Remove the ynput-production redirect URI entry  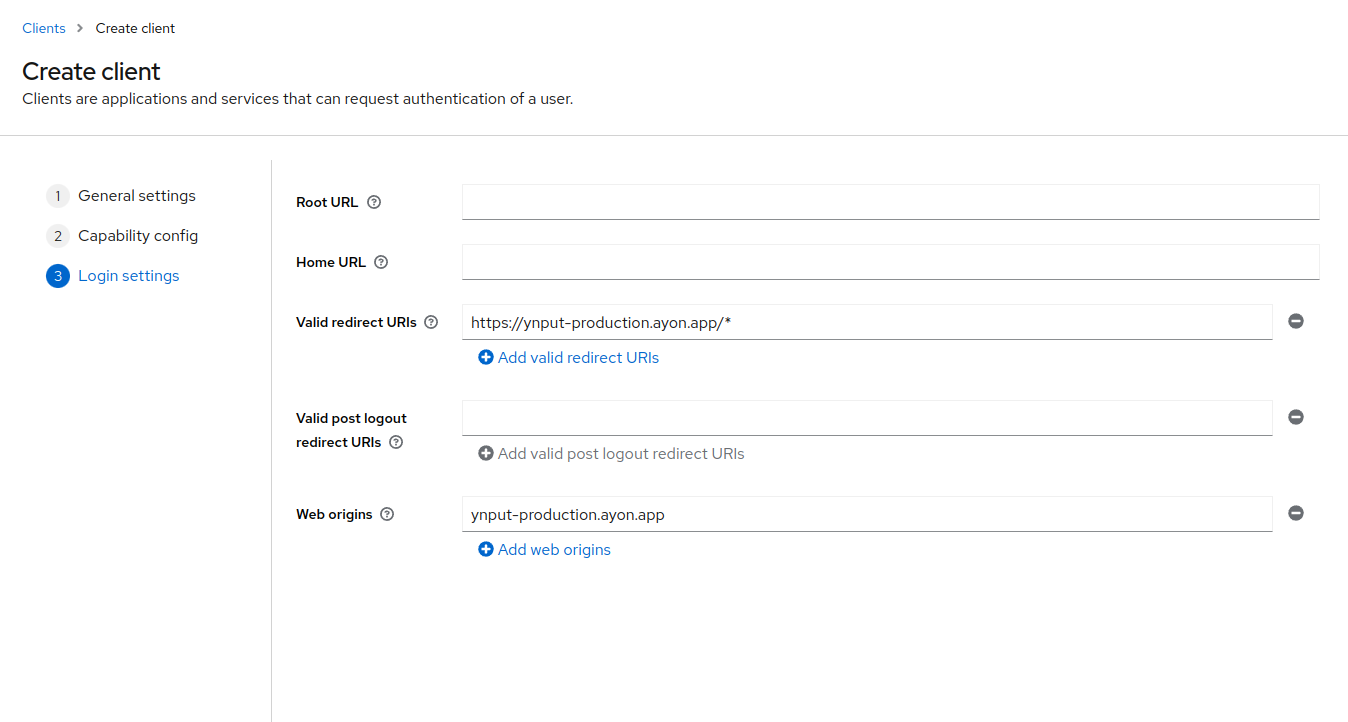tap(1295, 321)
